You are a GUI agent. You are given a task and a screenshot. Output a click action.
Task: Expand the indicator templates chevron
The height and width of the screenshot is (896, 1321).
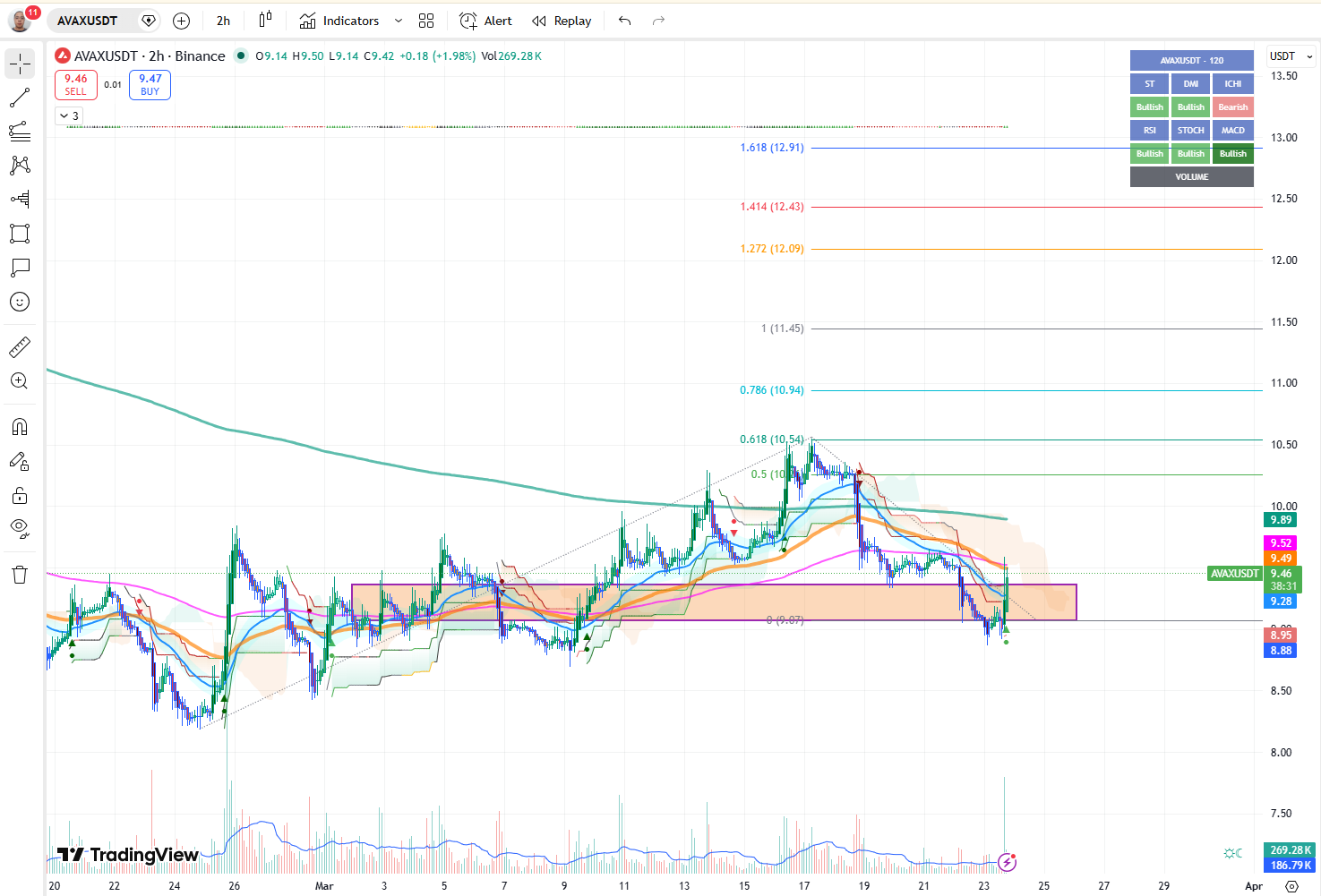[399, 21]
